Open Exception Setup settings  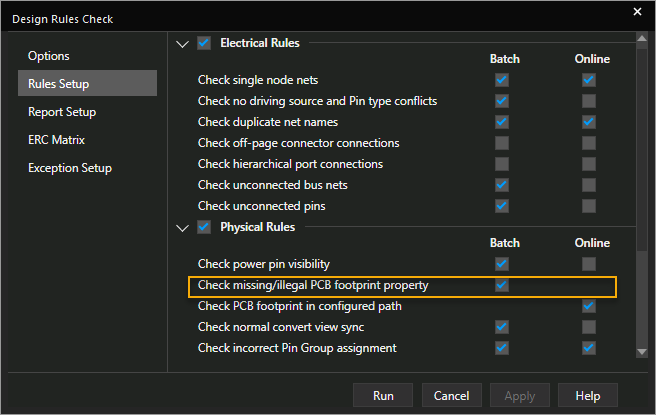(70, 168)
